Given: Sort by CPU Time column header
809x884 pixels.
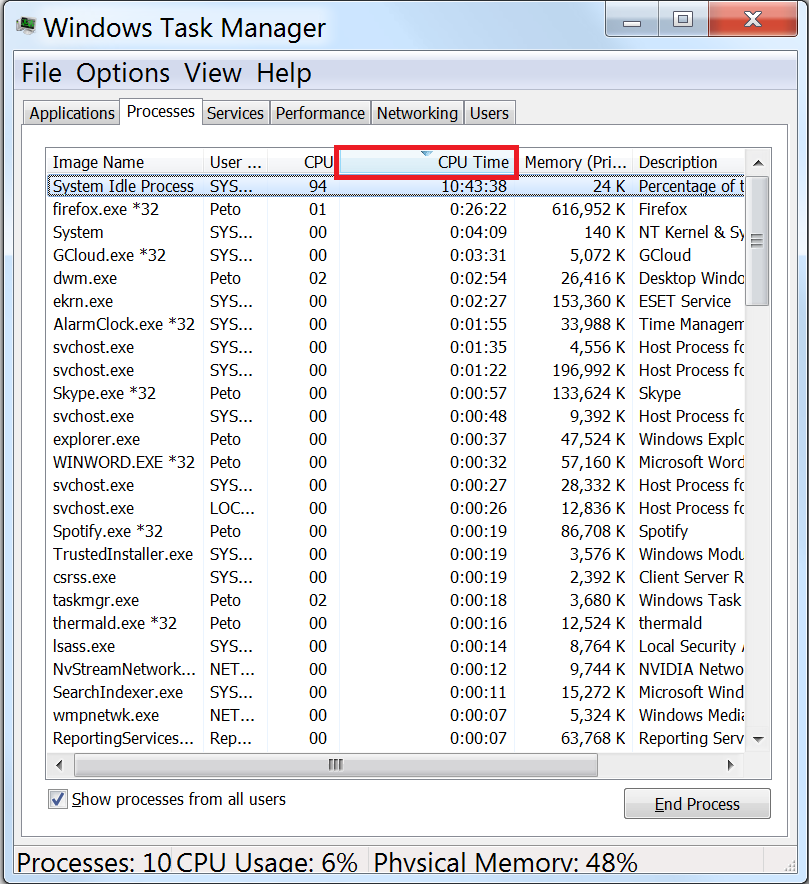Looking at the screenshot, I should point(426,162).
